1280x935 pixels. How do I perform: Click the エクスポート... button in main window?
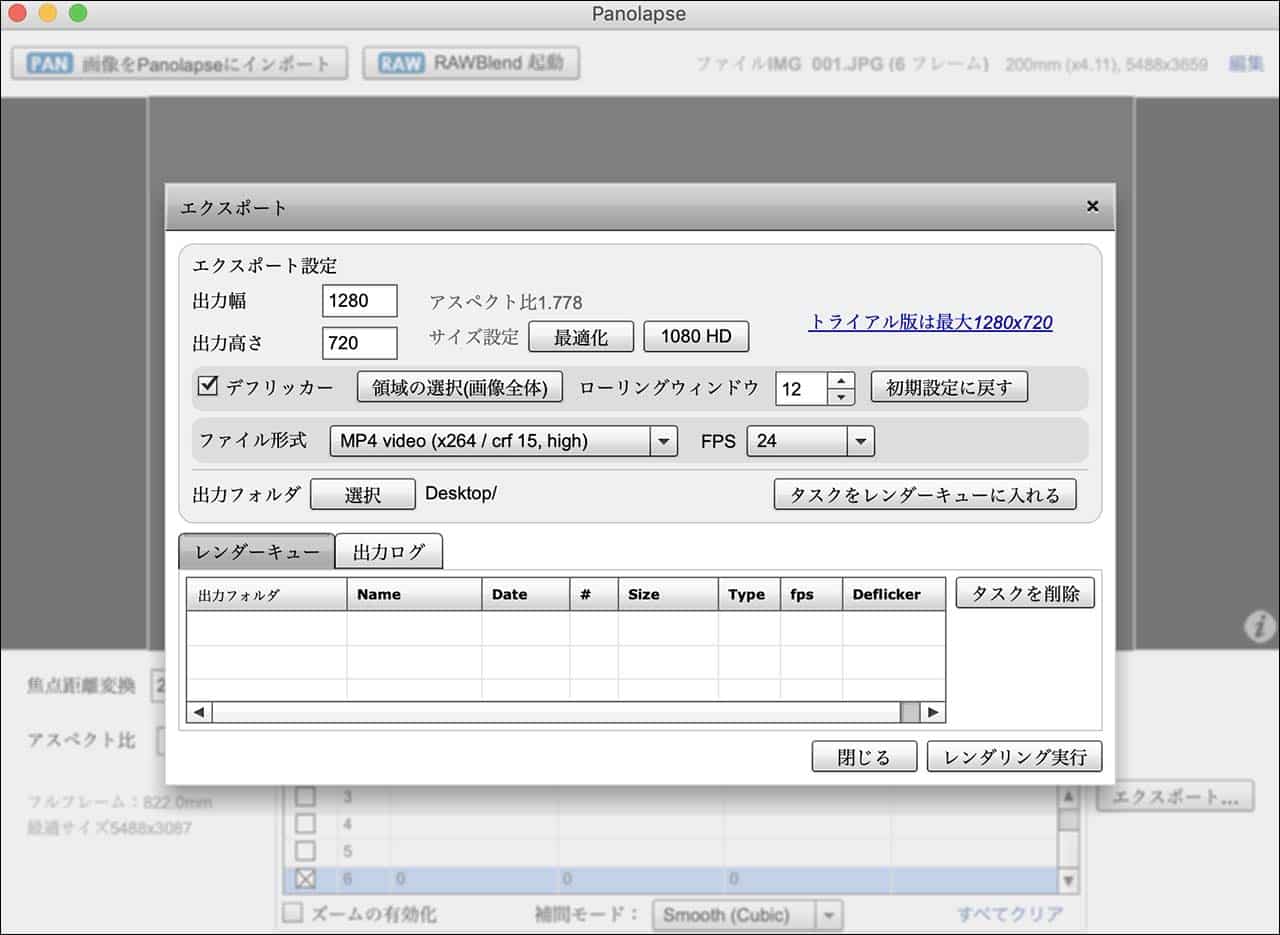(1175, 797)
